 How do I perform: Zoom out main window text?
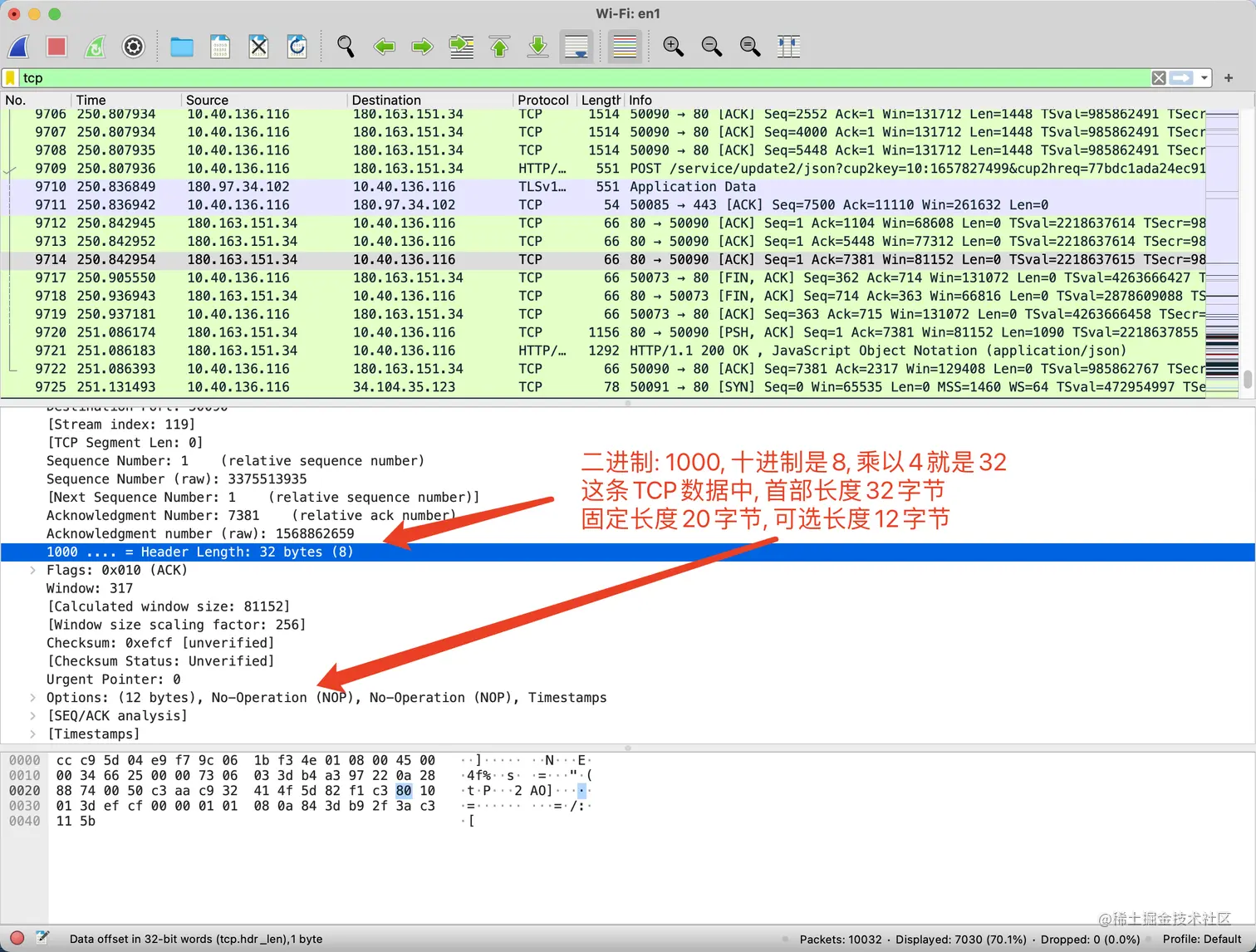[x=712, y=47]
